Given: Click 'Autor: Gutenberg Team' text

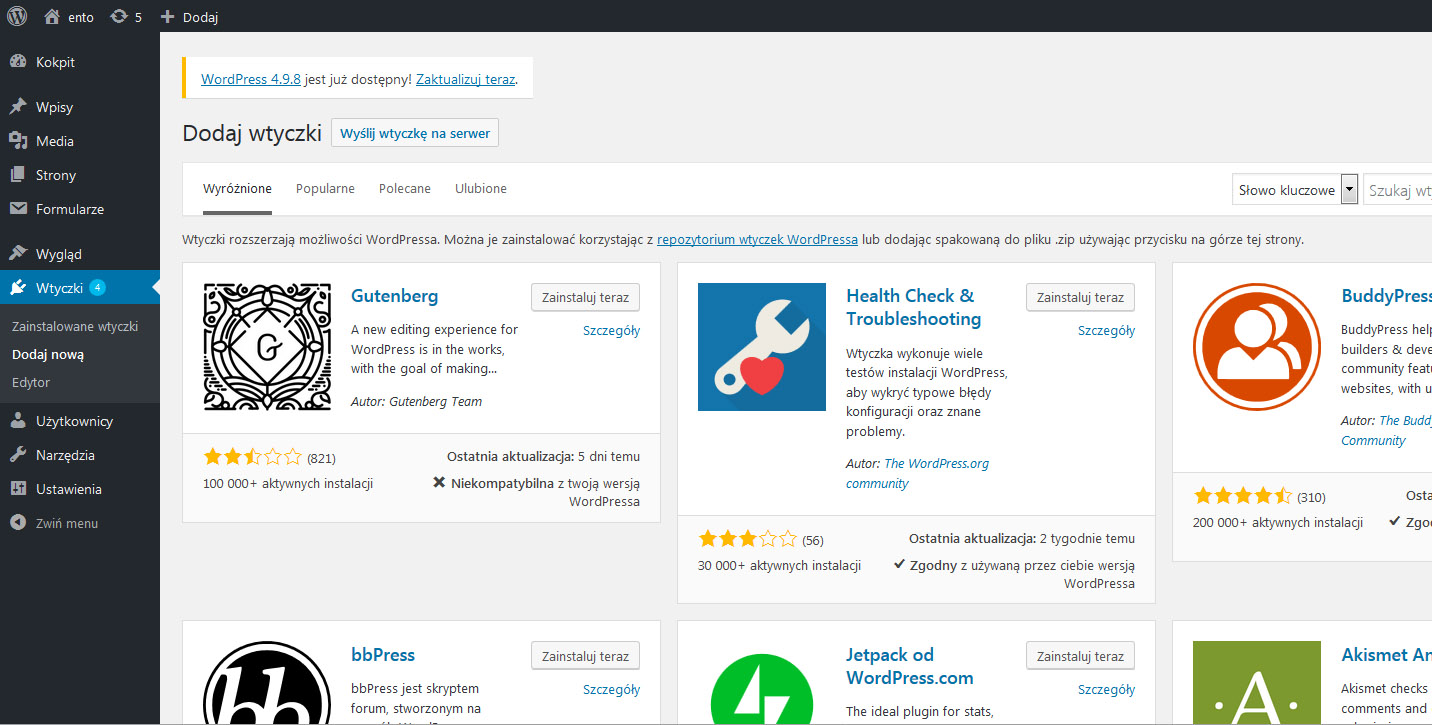Looking at the screenshot, I should [x=416, y=401].
